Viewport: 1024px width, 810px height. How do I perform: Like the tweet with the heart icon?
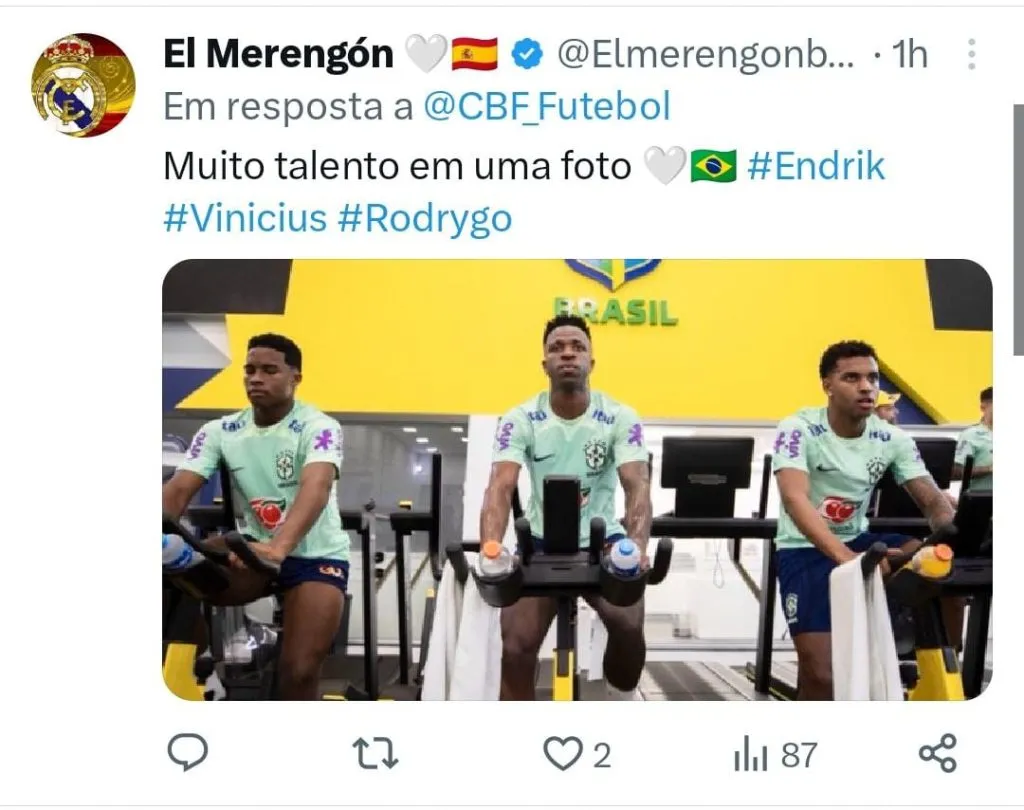pyautogui.click(x=562, y=754)
